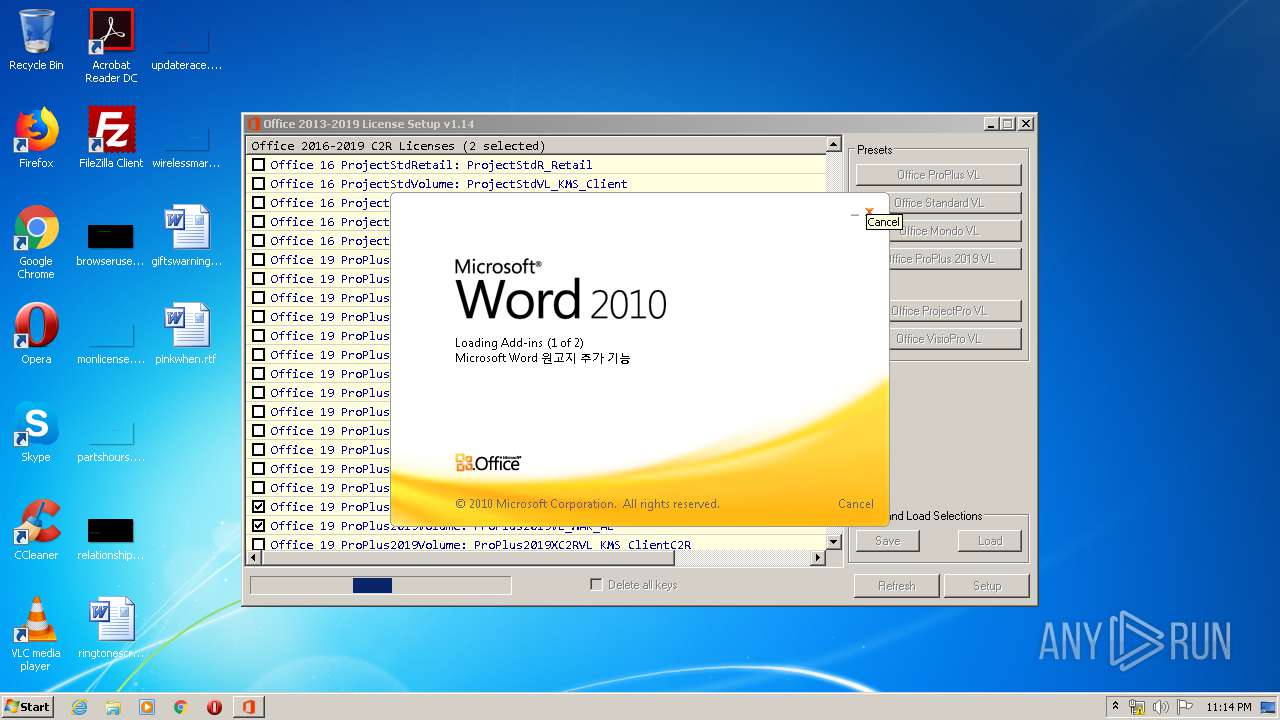The height and width of the screenshot is (720, 1280).
Task: Click the Office Standard VL preset button
Action: click(938, 203)
